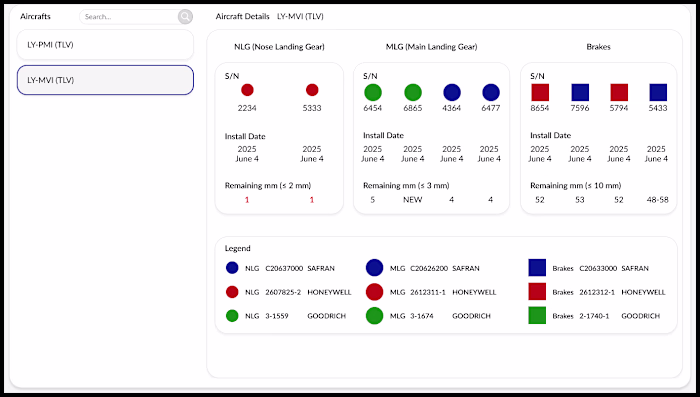Click red brake square above 8654
The image size is (700, 397).
click(x=540, y=92)
